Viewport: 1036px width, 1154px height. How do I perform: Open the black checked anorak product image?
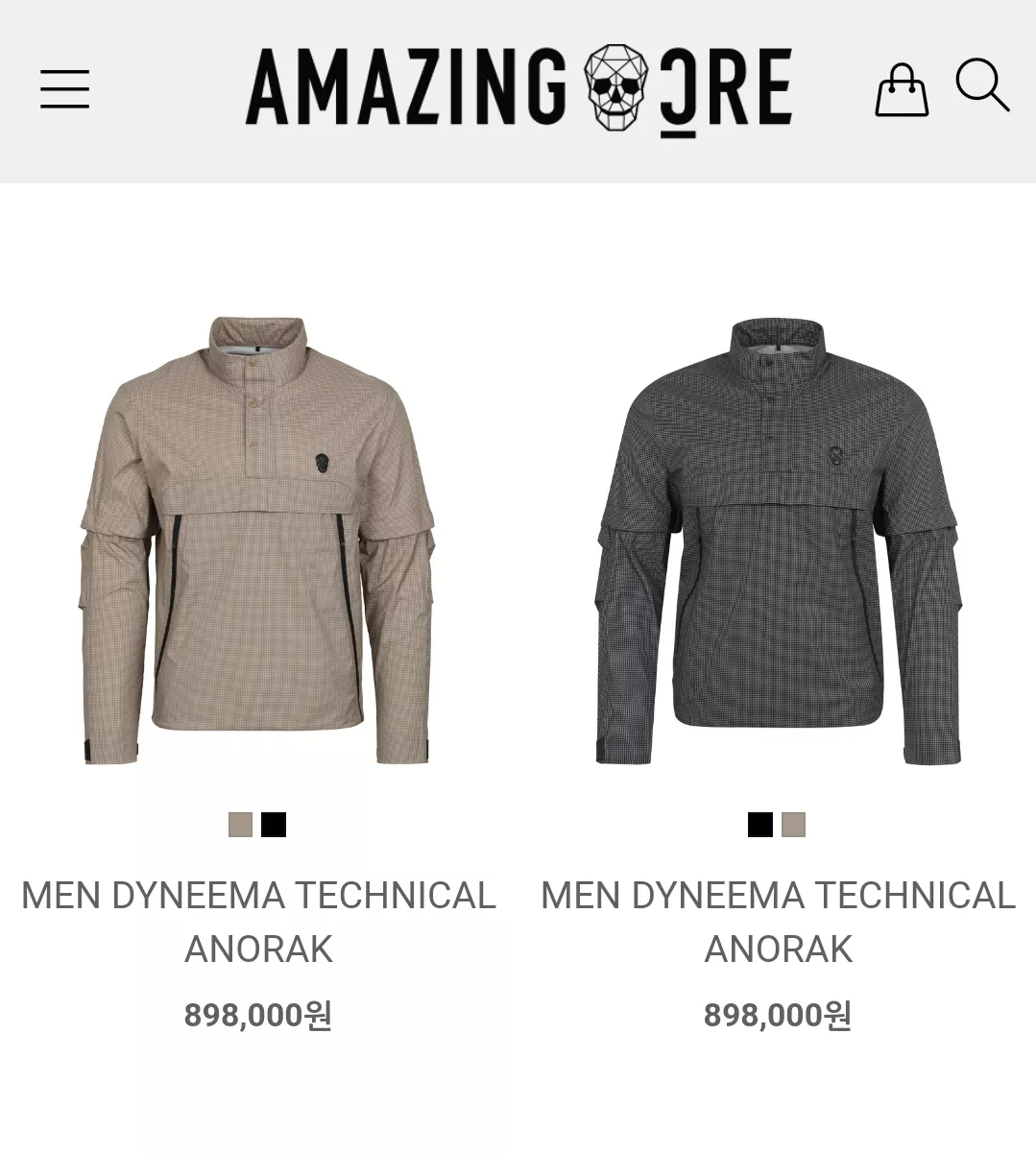coord(778,541)
